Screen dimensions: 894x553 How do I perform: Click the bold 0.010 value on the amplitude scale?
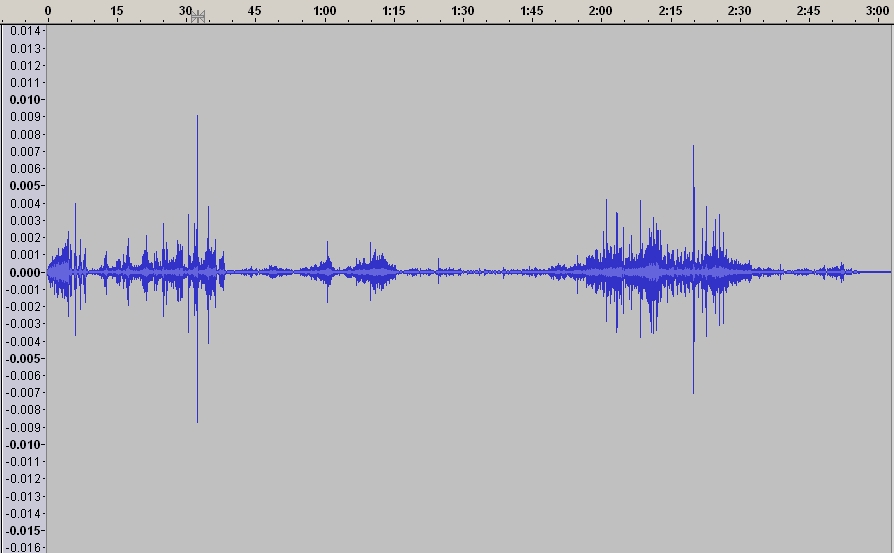pos(25,100)
